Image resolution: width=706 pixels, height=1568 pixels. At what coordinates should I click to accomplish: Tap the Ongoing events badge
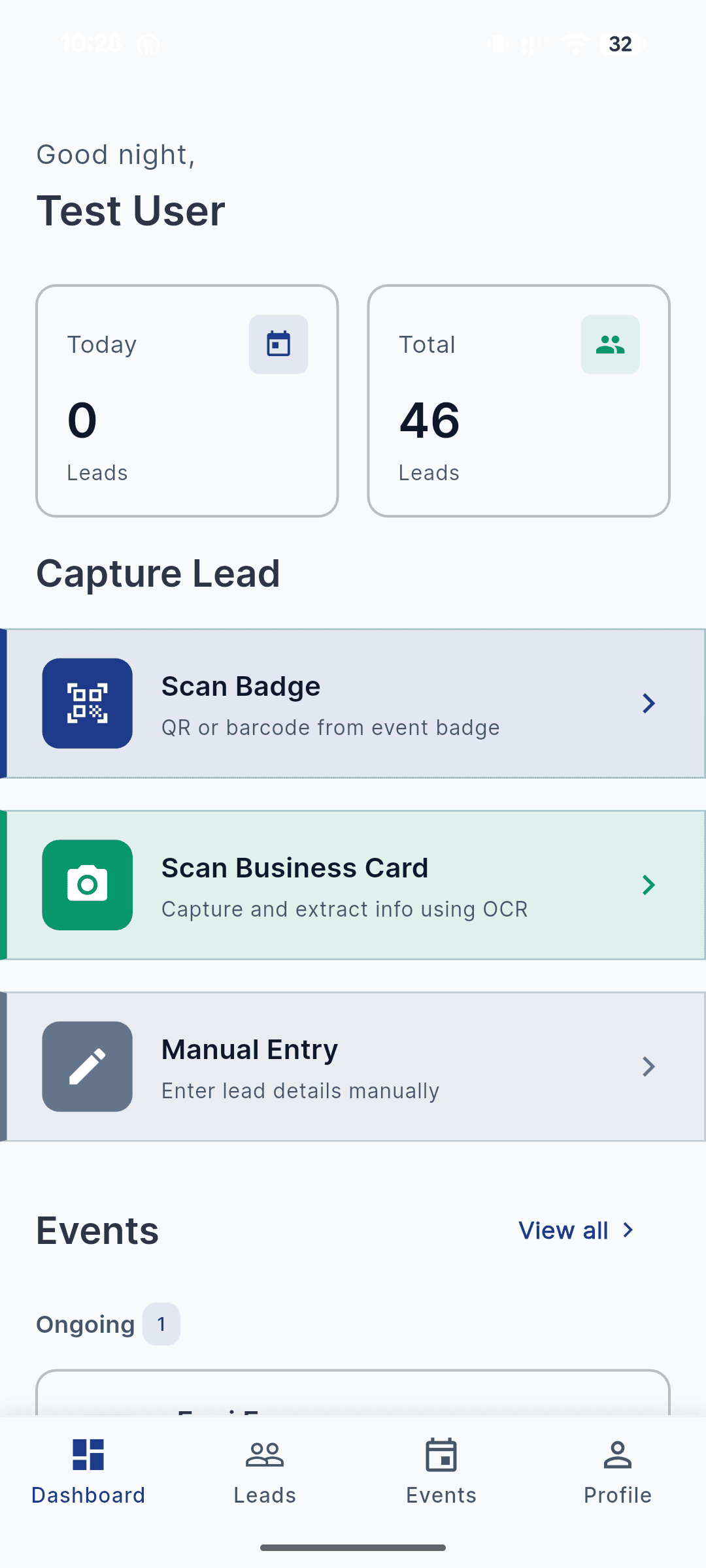click(161, 1324)
